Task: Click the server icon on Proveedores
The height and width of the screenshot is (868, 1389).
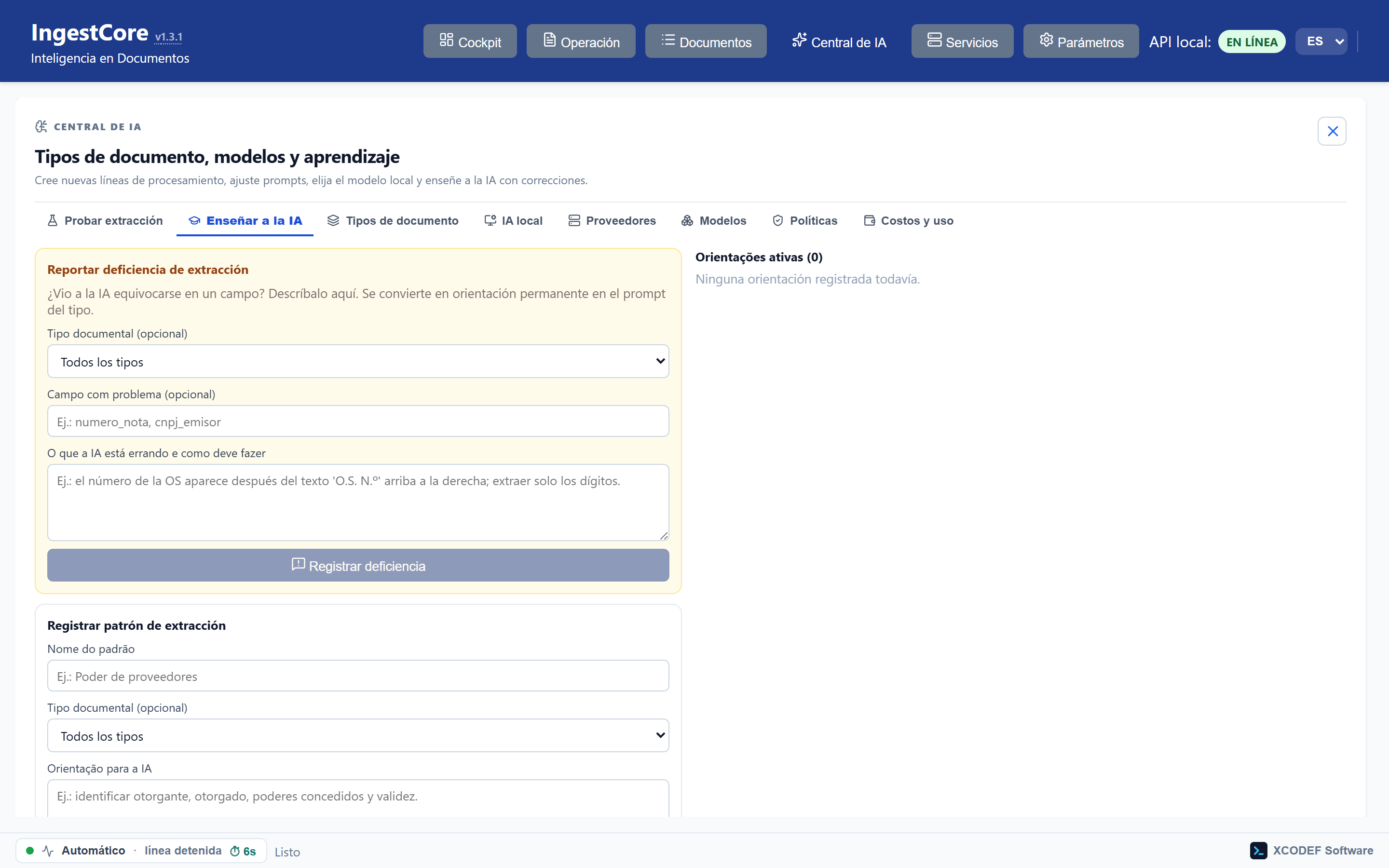Action: point(574,220)
